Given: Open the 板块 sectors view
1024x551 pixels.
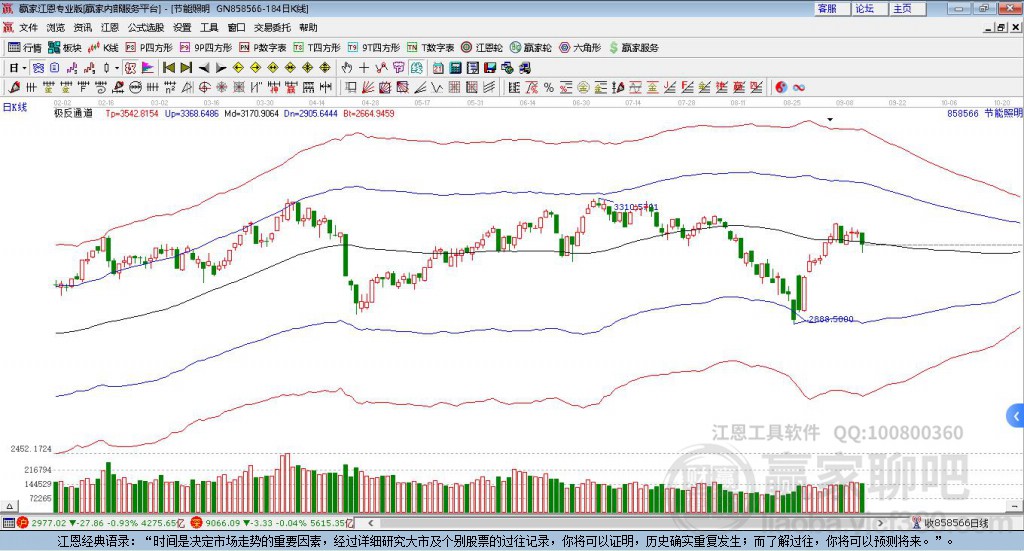Looking at the screenshot, I should click(65, 48).
